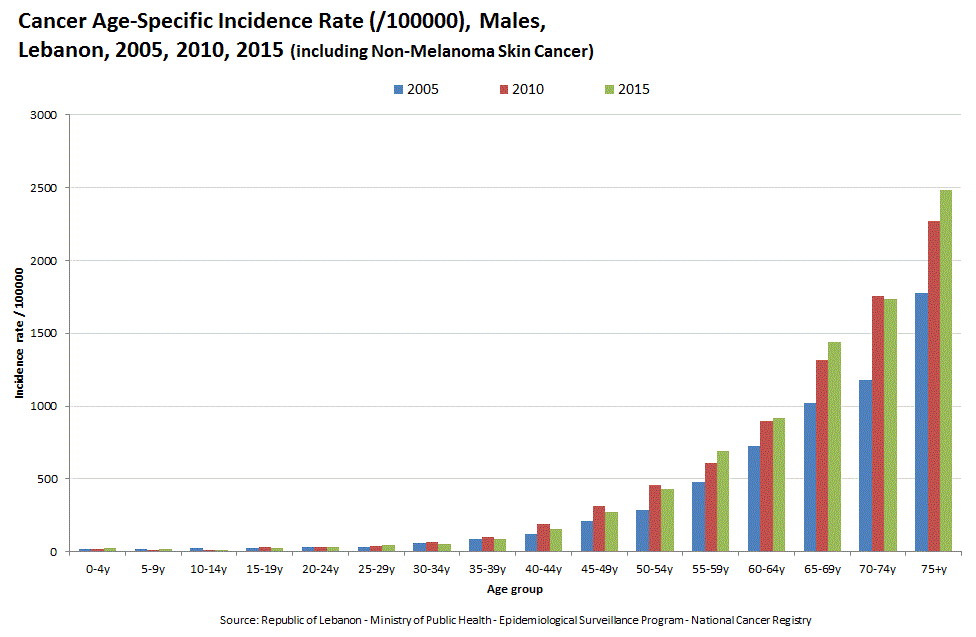Select the tallest green bar for 75+y
The height and width of the screenshot is (637, 976).
click(945, 370)
